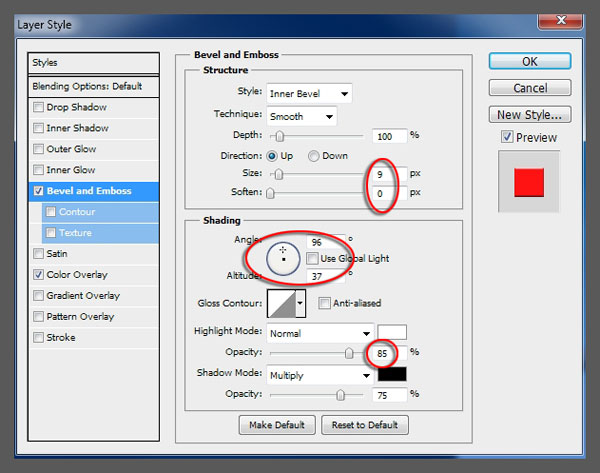This screenshot has width=600, height=473.
Task: Toggle Use Global Light checkbox
Action: pyautogui.click(x=313, y=258)
